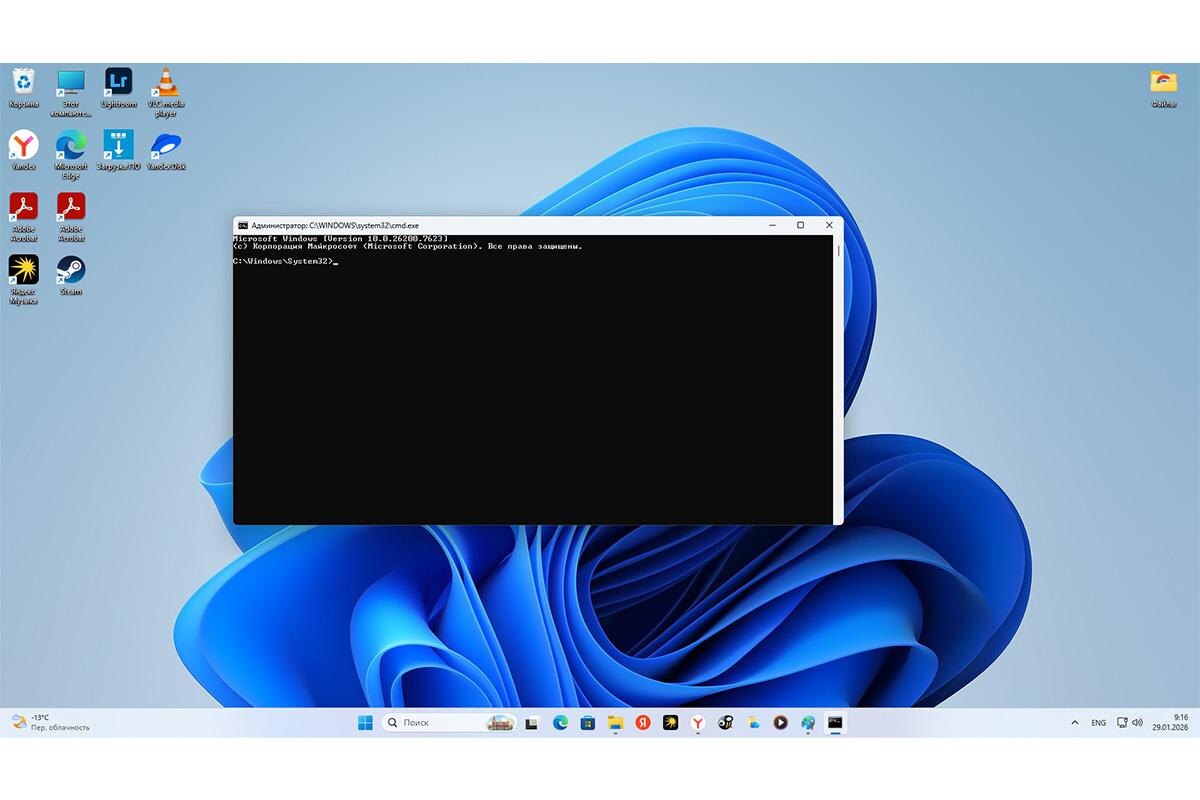Image resolution: width=1200 pixels, height=800 pixels.
Task: Launch the Lightroom desktop shortcut
Action: [x=118, y=88]
